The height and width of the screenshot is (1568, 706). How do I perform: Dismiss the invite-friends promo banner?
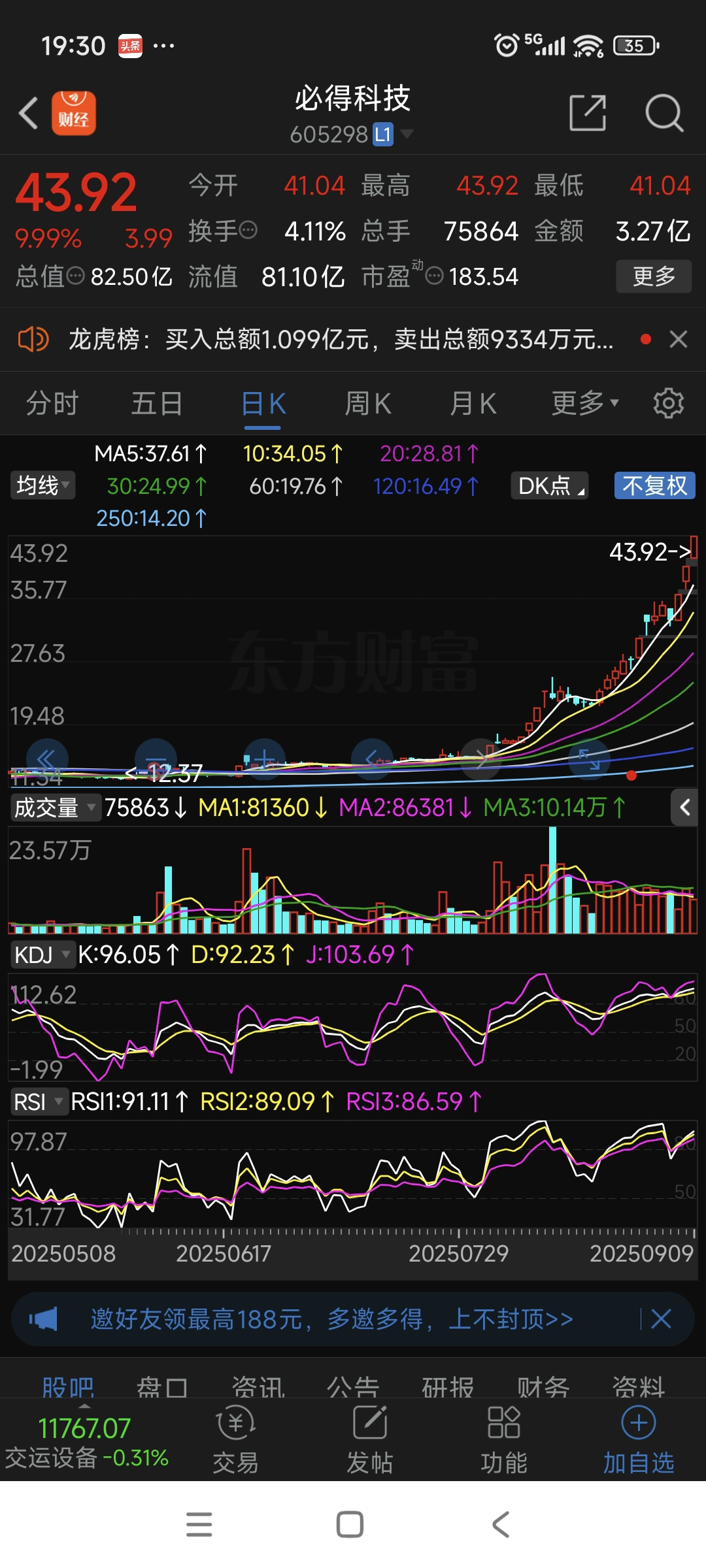661,1318
